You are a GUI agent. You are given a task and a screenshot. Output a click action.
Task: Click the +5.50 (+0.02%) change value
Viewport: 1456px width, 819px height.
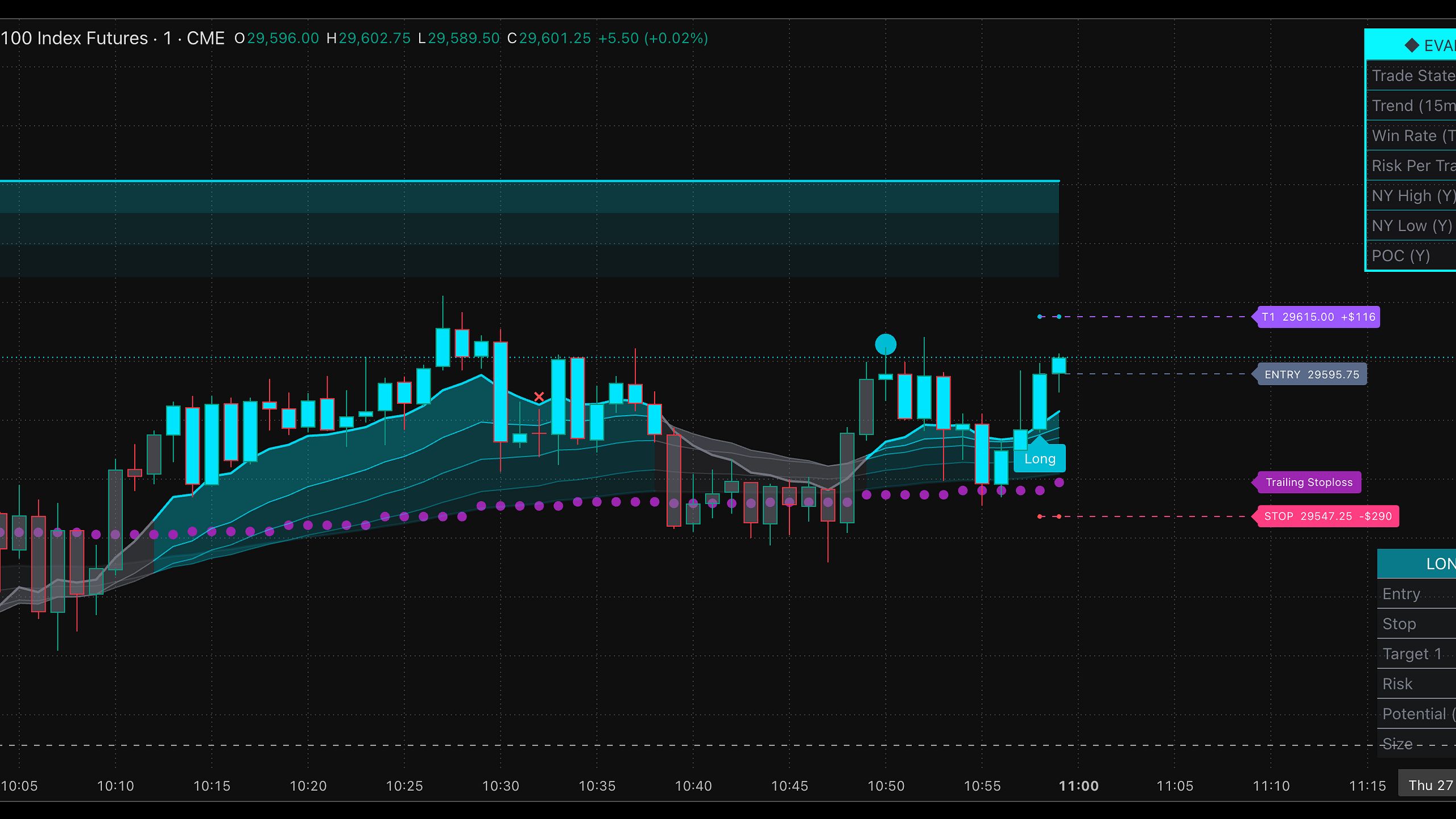point(653,38)
